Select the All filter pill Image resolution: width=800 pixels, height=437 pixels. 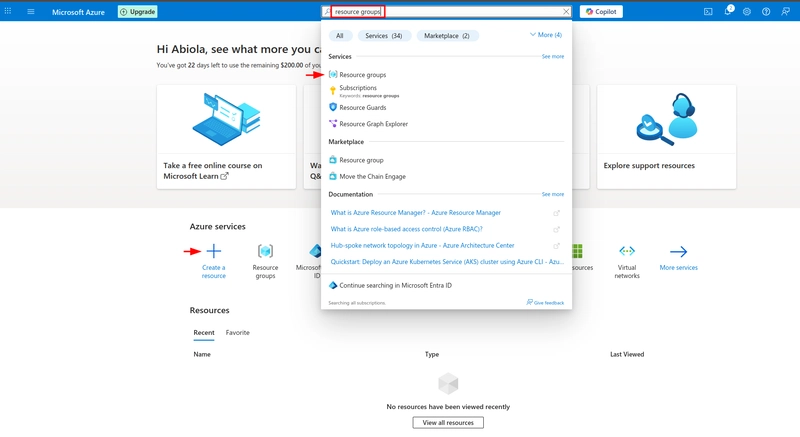[340, 36]
